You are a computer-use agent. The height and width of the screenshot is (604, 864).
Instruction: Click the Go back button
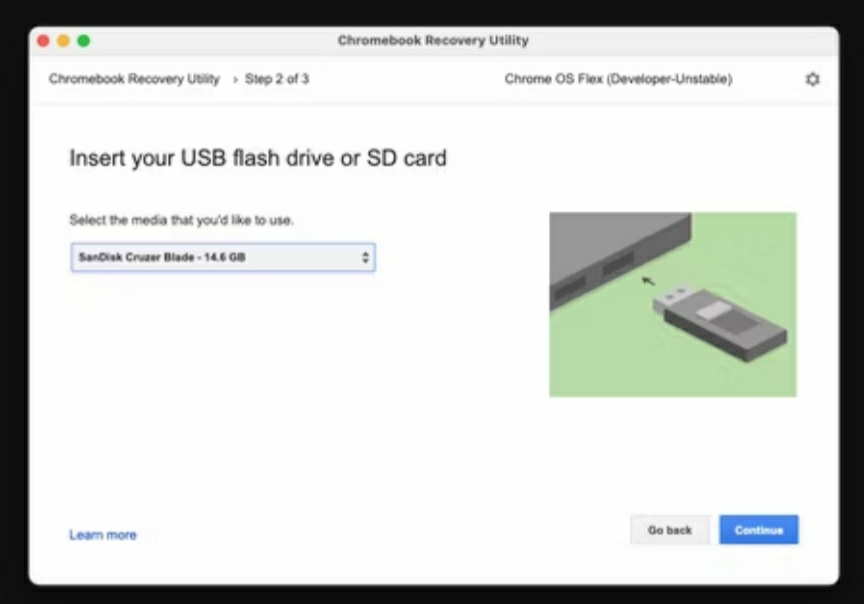(669, 530)
